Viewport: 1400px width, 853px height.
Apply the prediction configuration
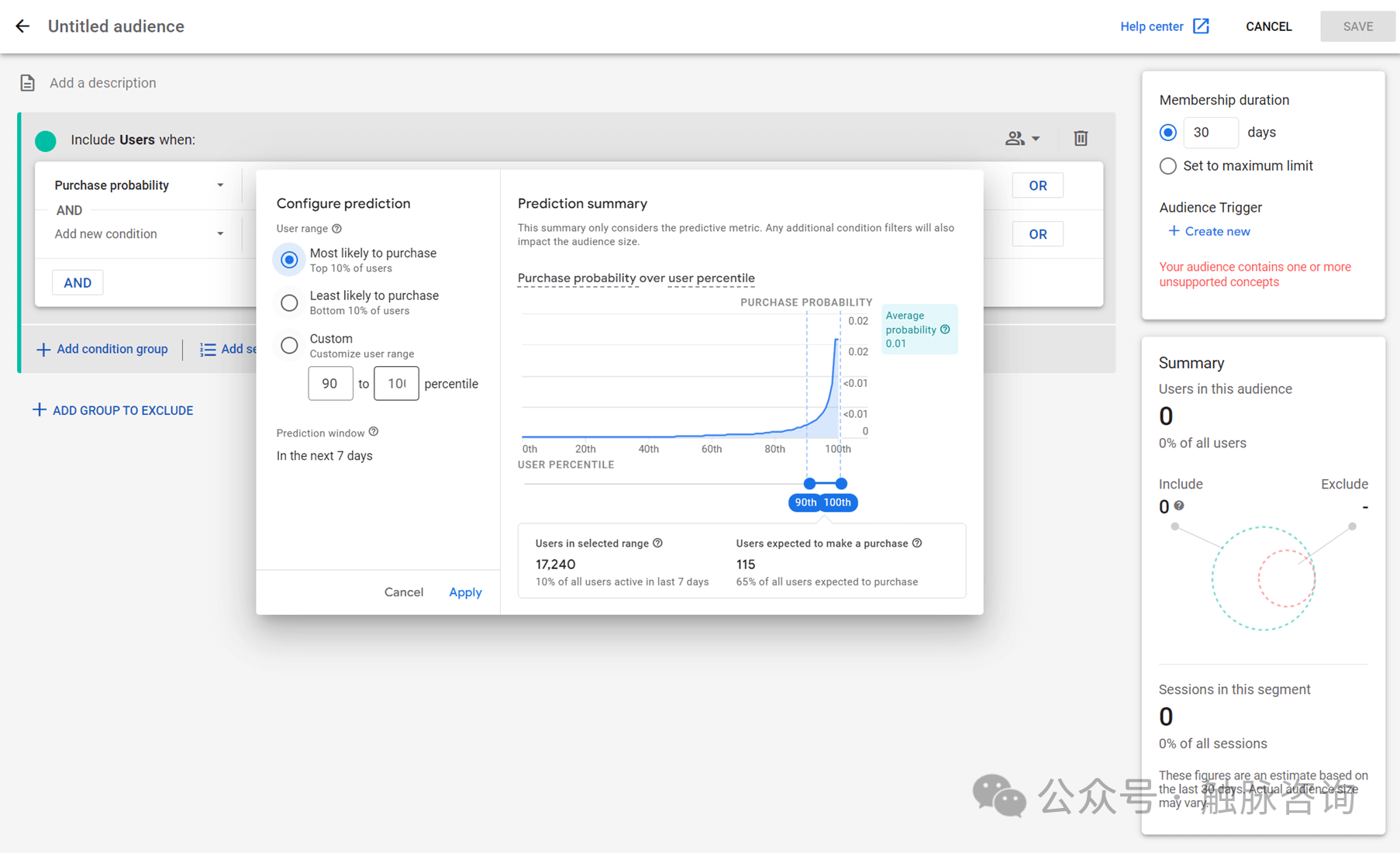pos(465,592)
